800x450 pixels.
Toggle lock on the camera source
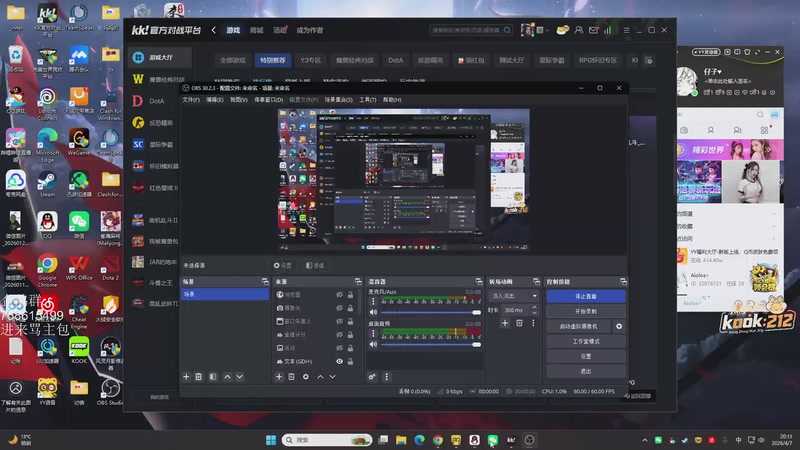point(351,308)
